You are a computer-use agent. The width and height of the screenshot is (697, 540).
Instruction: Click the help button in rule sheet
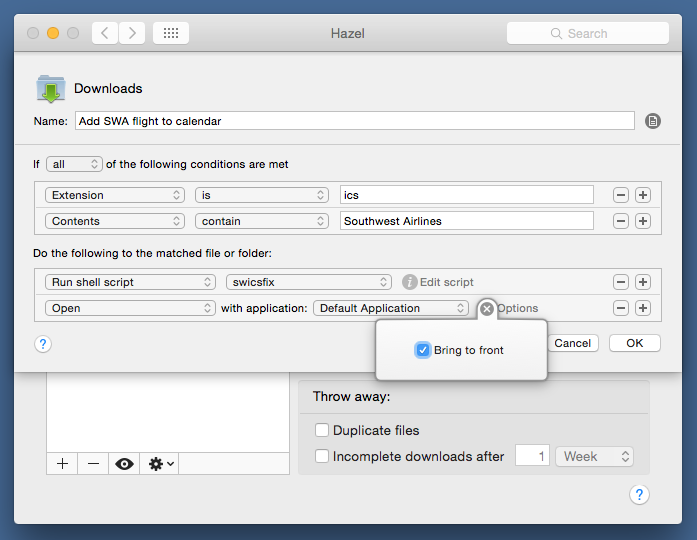[x=43, y=344]
